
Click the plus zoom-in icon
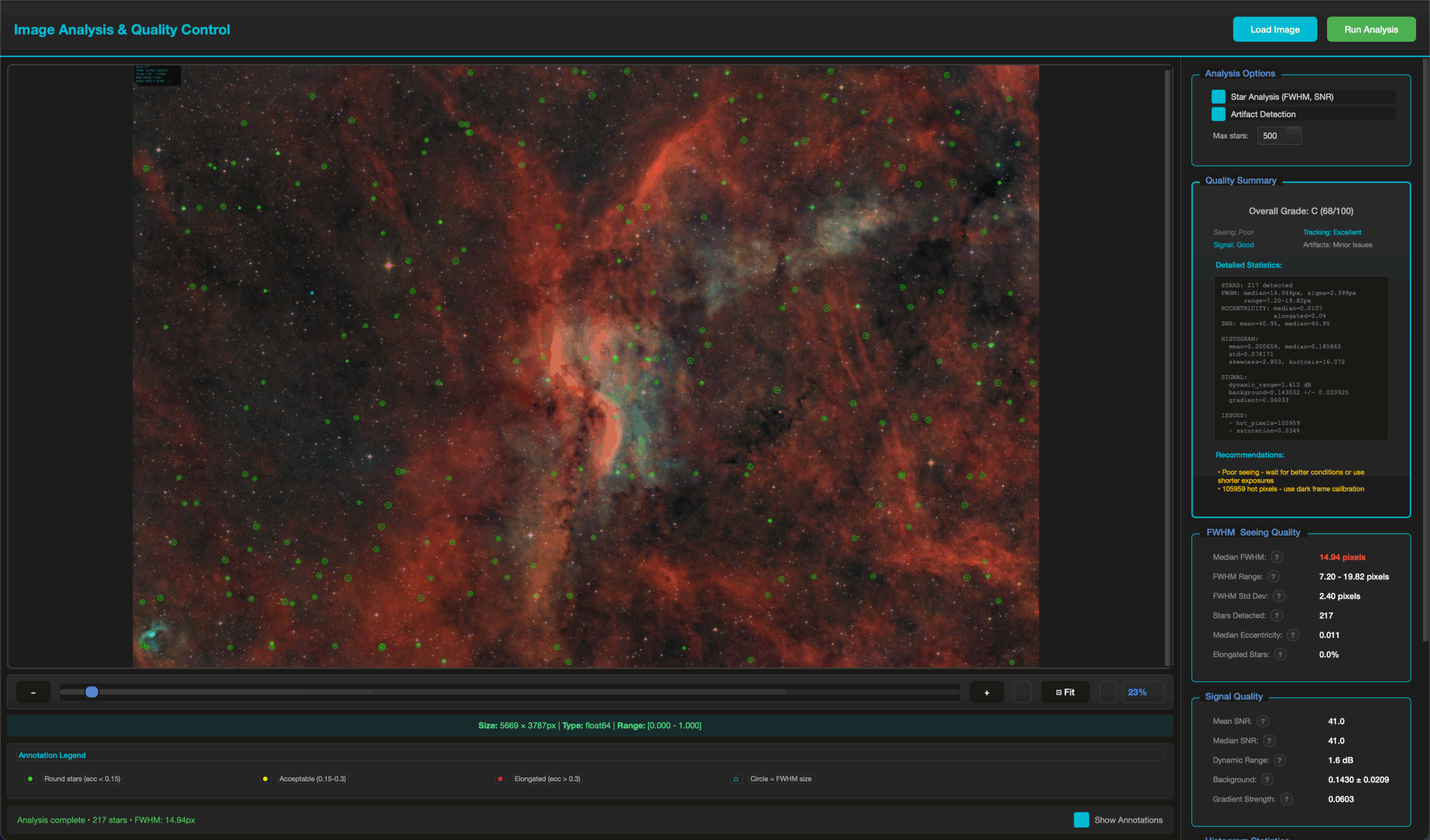tap(987, 692)
